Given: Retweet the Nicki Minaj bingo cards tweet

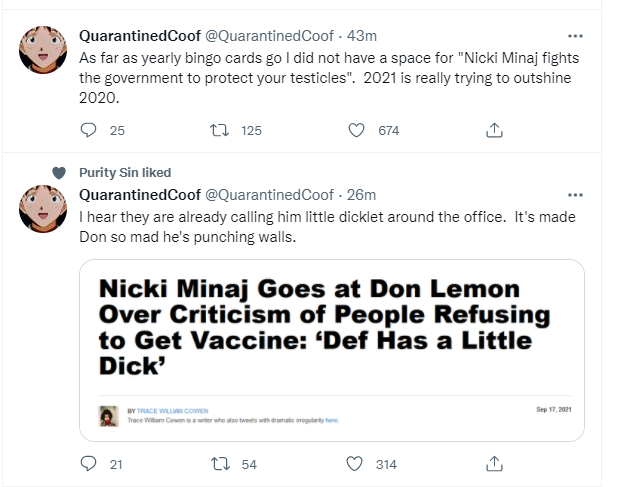Looking at the screenshot, I should tap(219, 130).
